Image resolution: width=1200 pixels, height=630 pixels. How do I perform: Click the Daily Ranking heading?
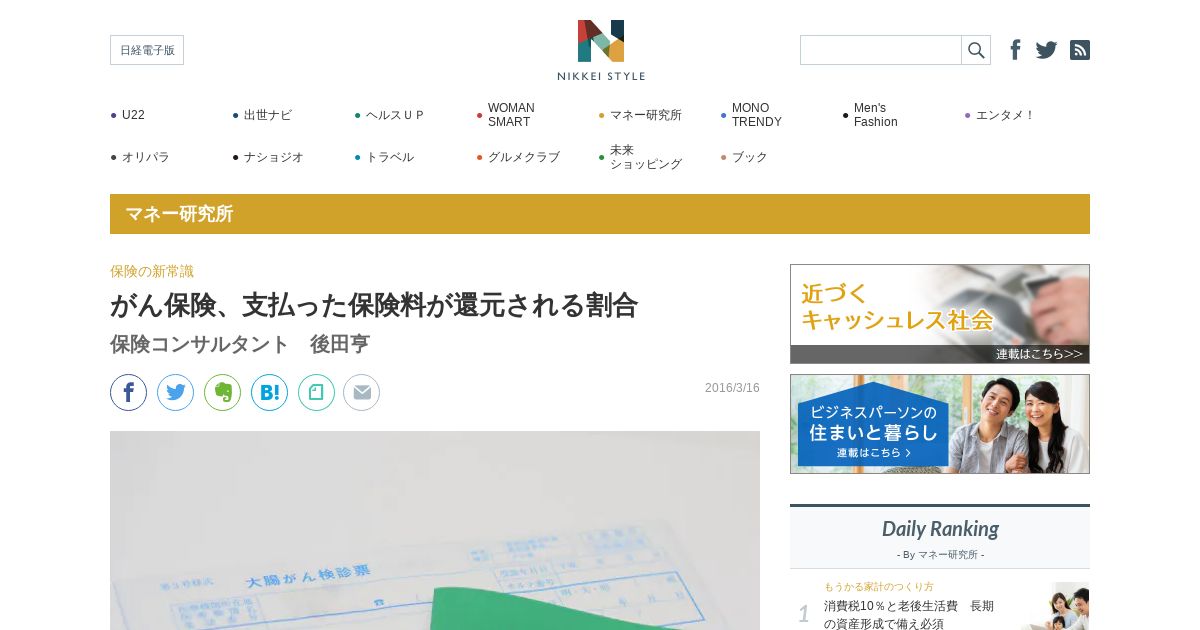click(940, 529)
